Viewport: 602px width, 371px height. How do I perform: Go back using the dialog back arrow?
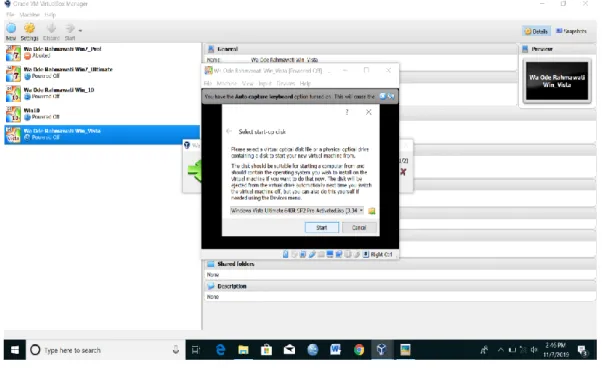tap(229, 131)
